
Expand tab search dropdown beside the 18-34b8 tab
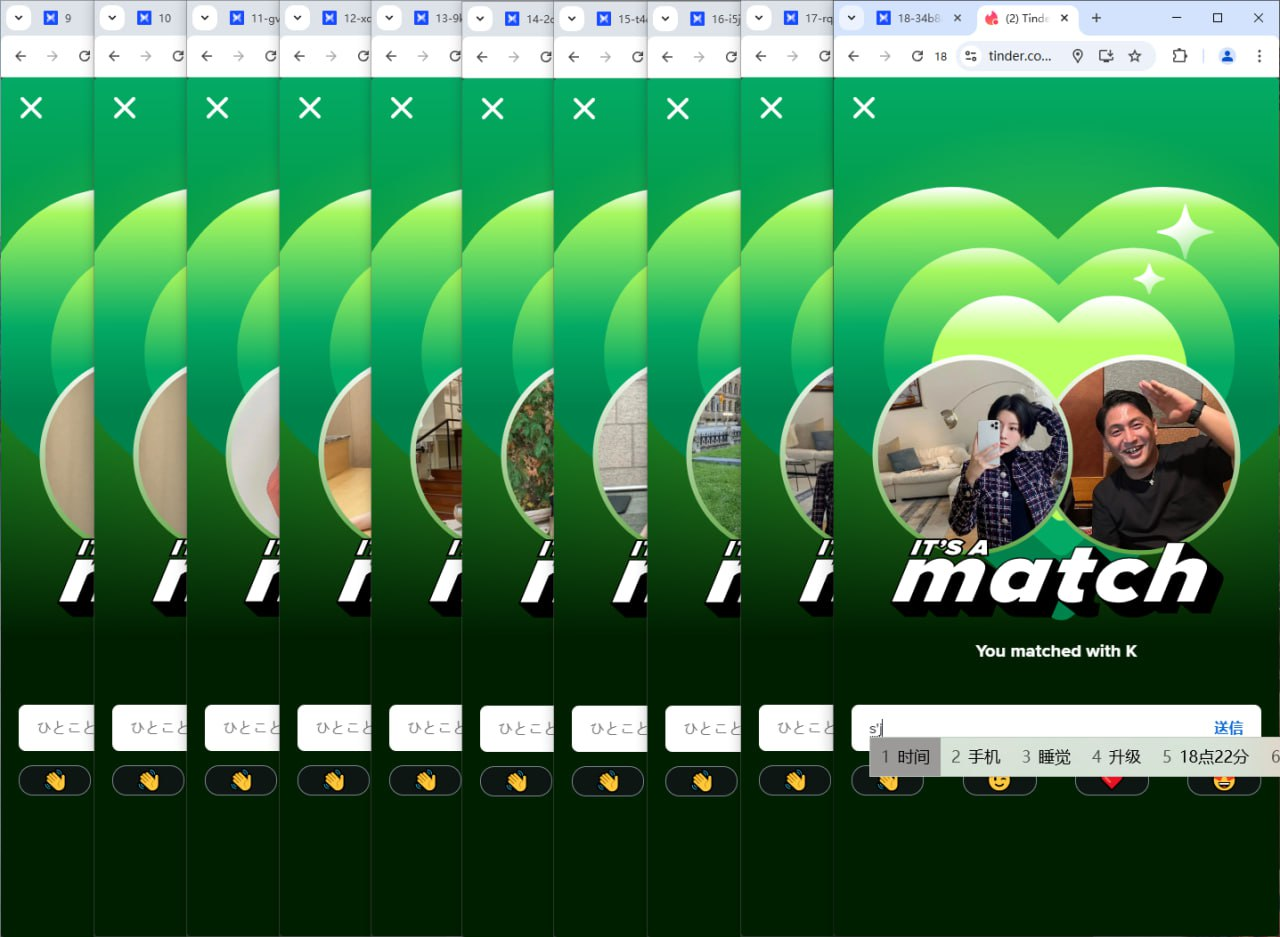(851, 18)
